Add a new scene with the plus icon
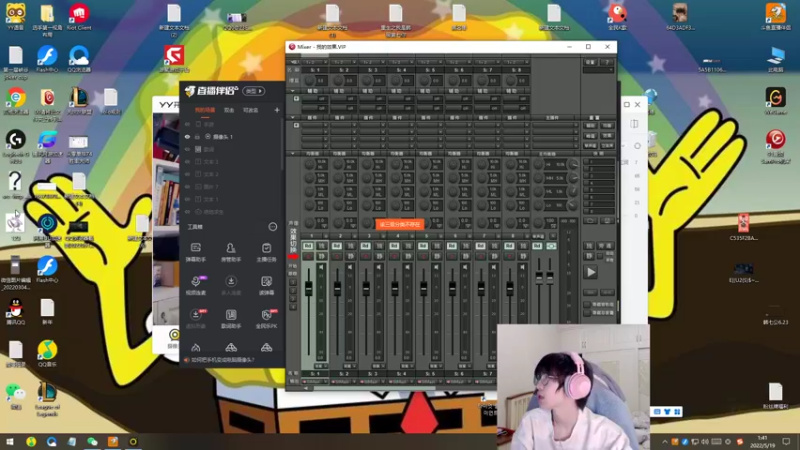This screenshot has width=800, height=450. [x=277, y=110]
